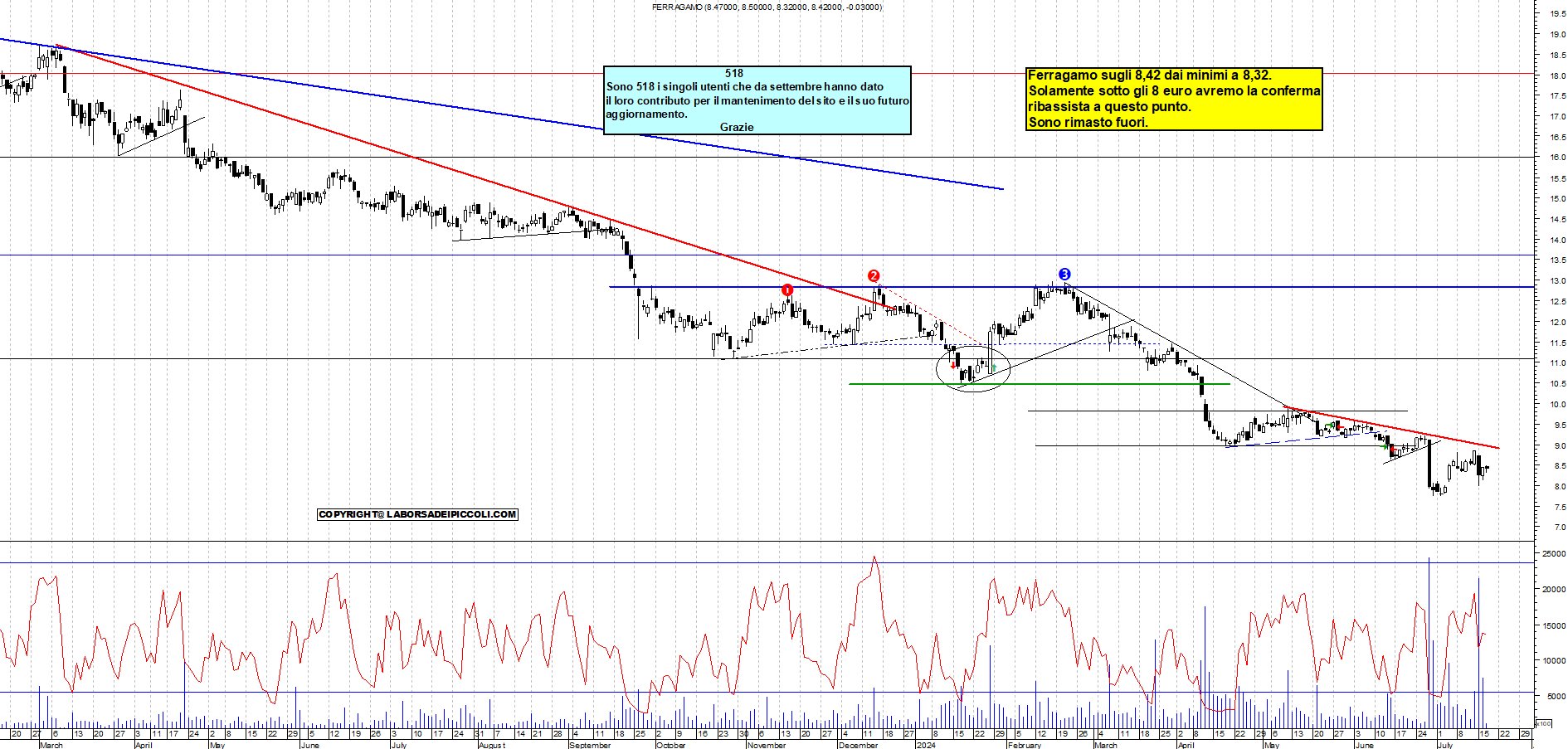Select the FERRAGAMO chart title with OHLC values
Viewport: 1568px width, 749px height.
[x=767, y=7]
